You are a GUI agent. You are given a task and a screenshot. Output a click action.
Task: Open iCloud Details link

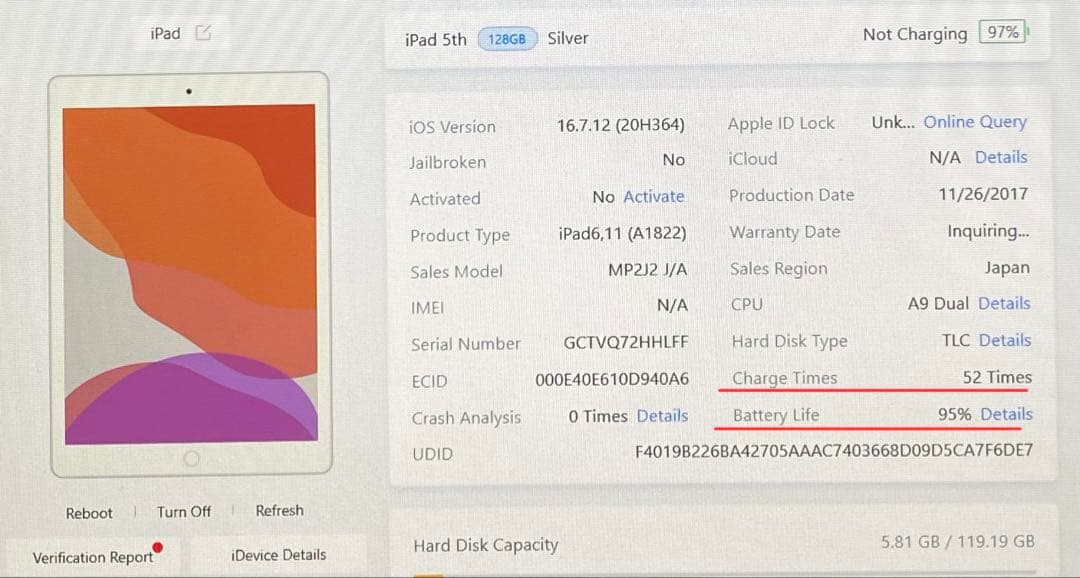(1001, 157)
